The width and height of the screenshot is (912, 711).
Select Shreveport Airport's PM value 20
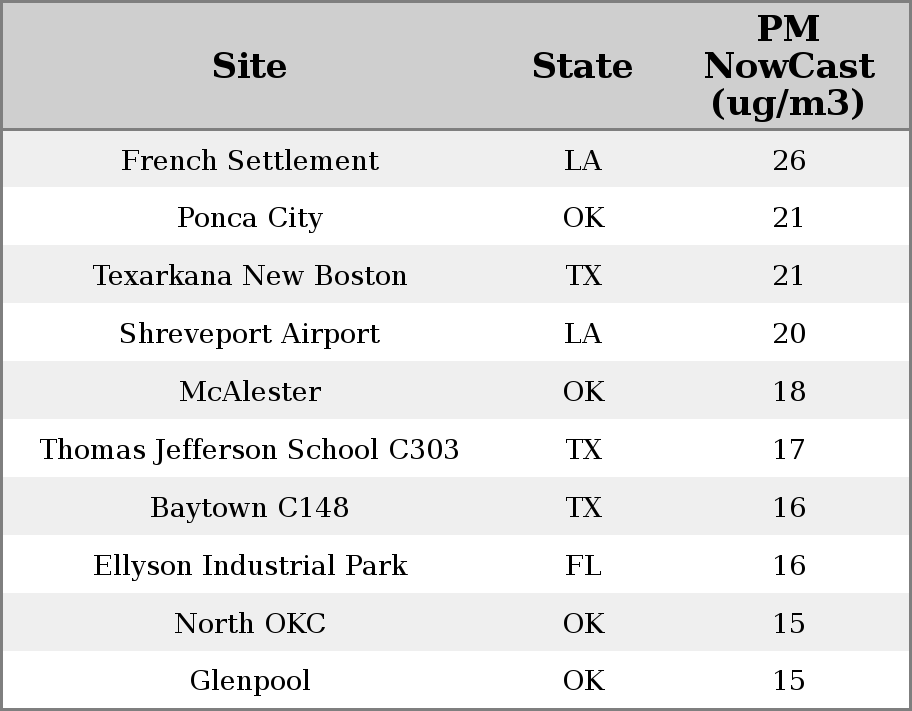(788, 334)
